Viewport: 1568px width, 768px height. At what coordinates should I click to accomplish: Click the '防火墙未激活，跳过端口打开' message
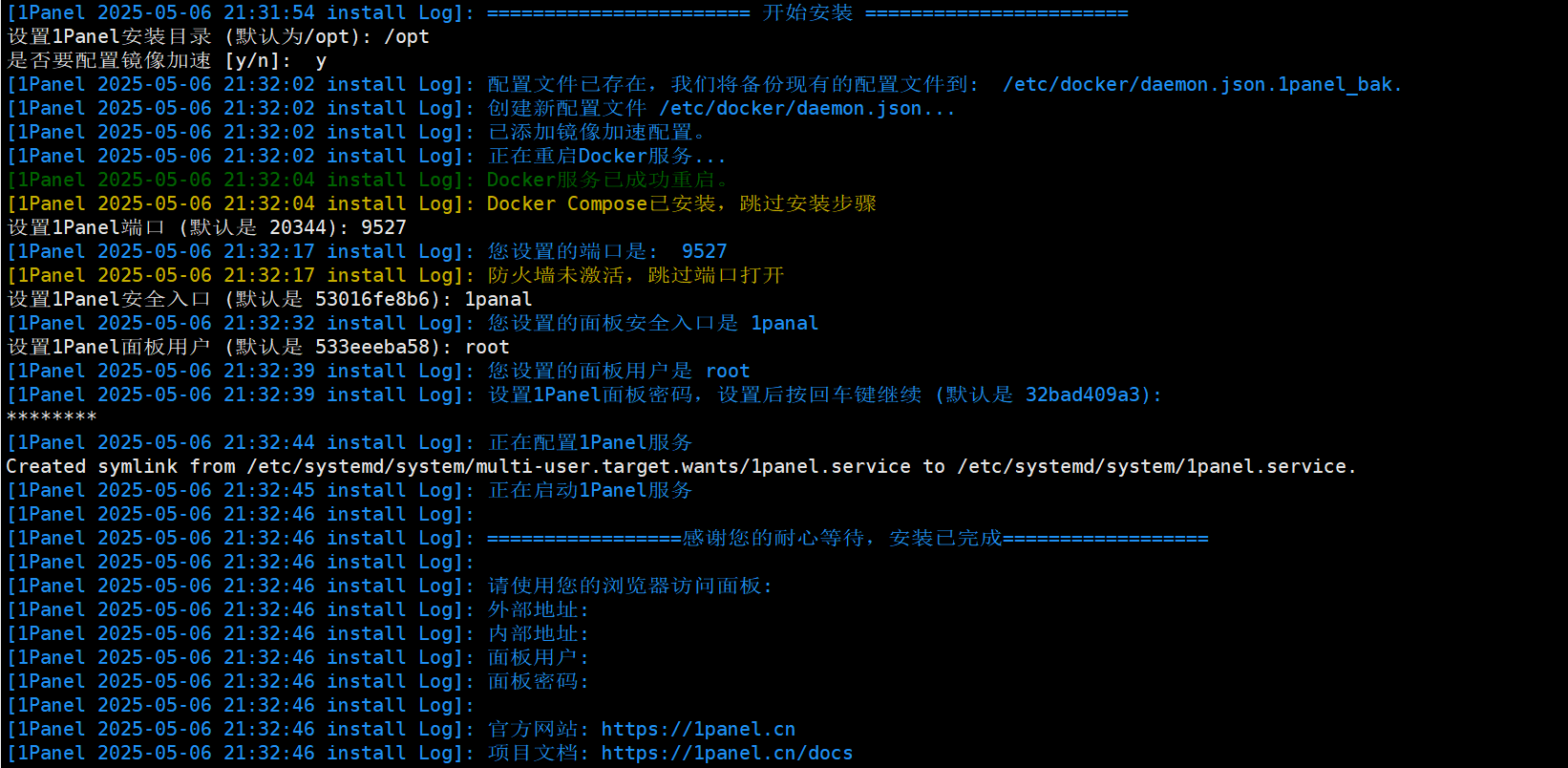pyautogui.click(x=636, y=275)
